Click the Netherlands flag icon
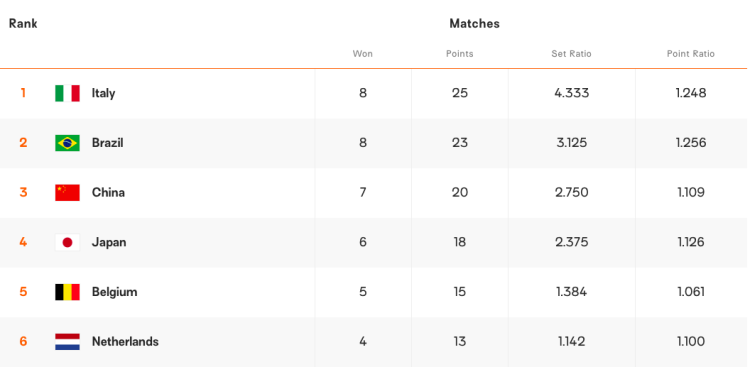The width and height of the screenshot is (750, 367). [x=67, y=342]
